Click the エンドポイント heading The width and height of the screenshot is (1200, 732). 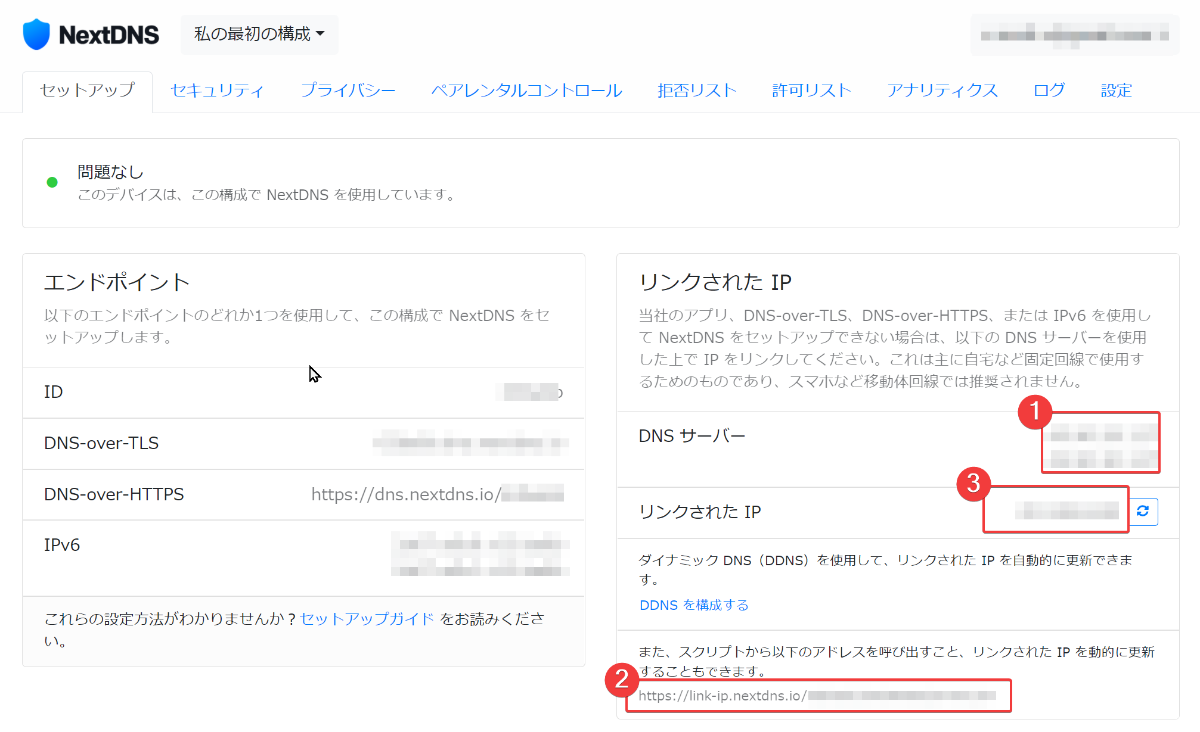coord(117,281)
